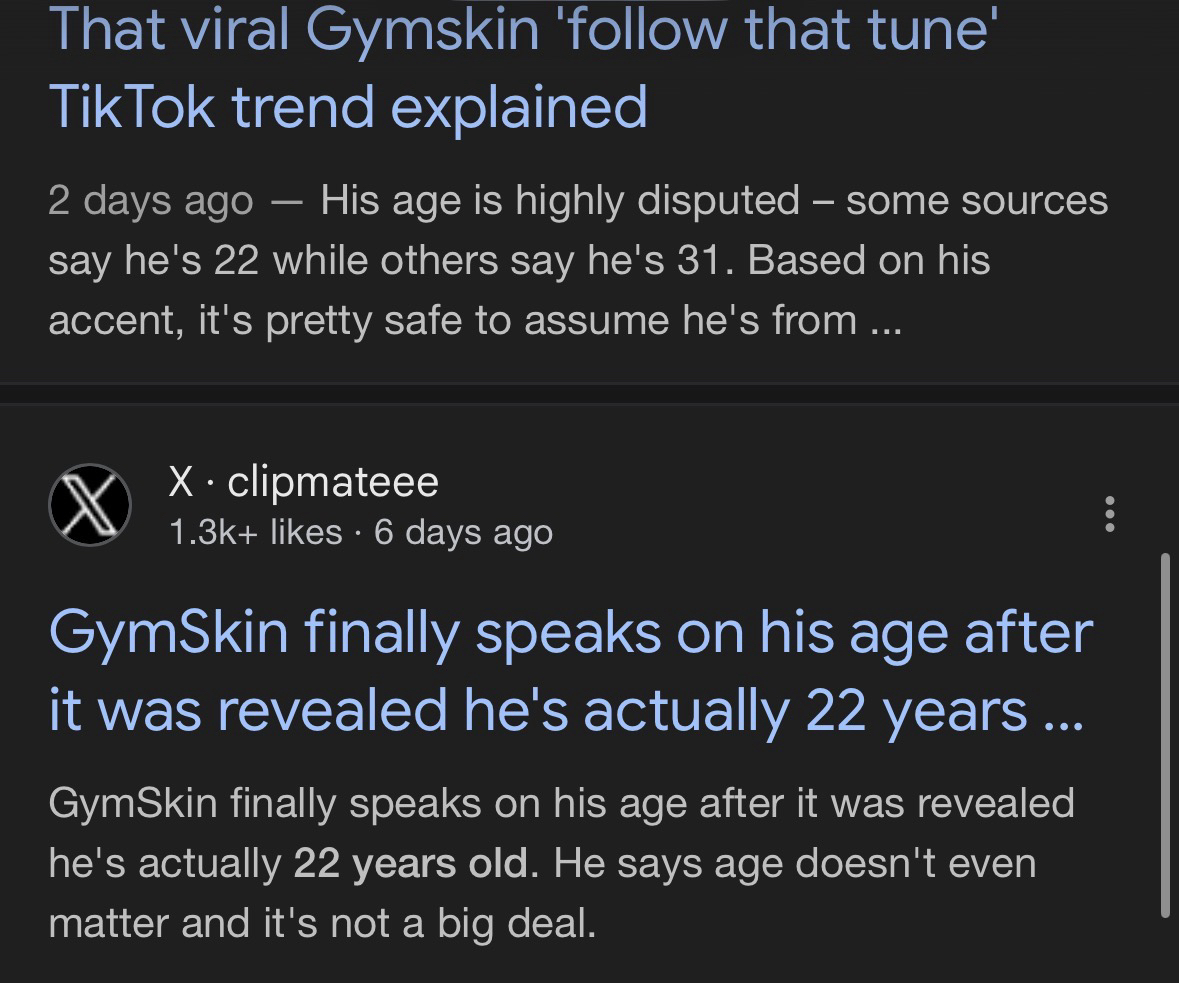Click "TikTok trend explained" title line
This screenshot has width=1179, height=983.
click(348, 106)
